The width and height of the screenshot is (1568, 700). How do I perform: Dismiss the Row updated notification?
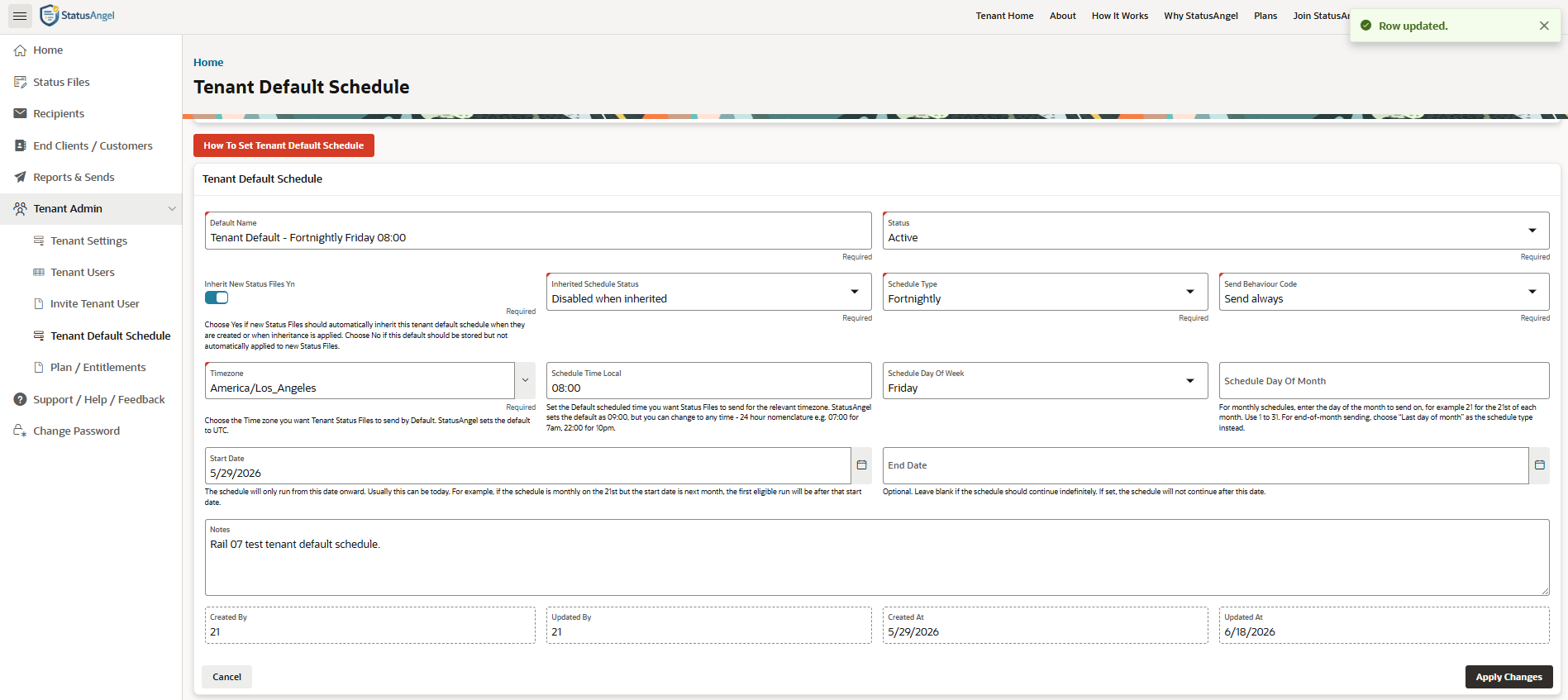[1544, 26]
